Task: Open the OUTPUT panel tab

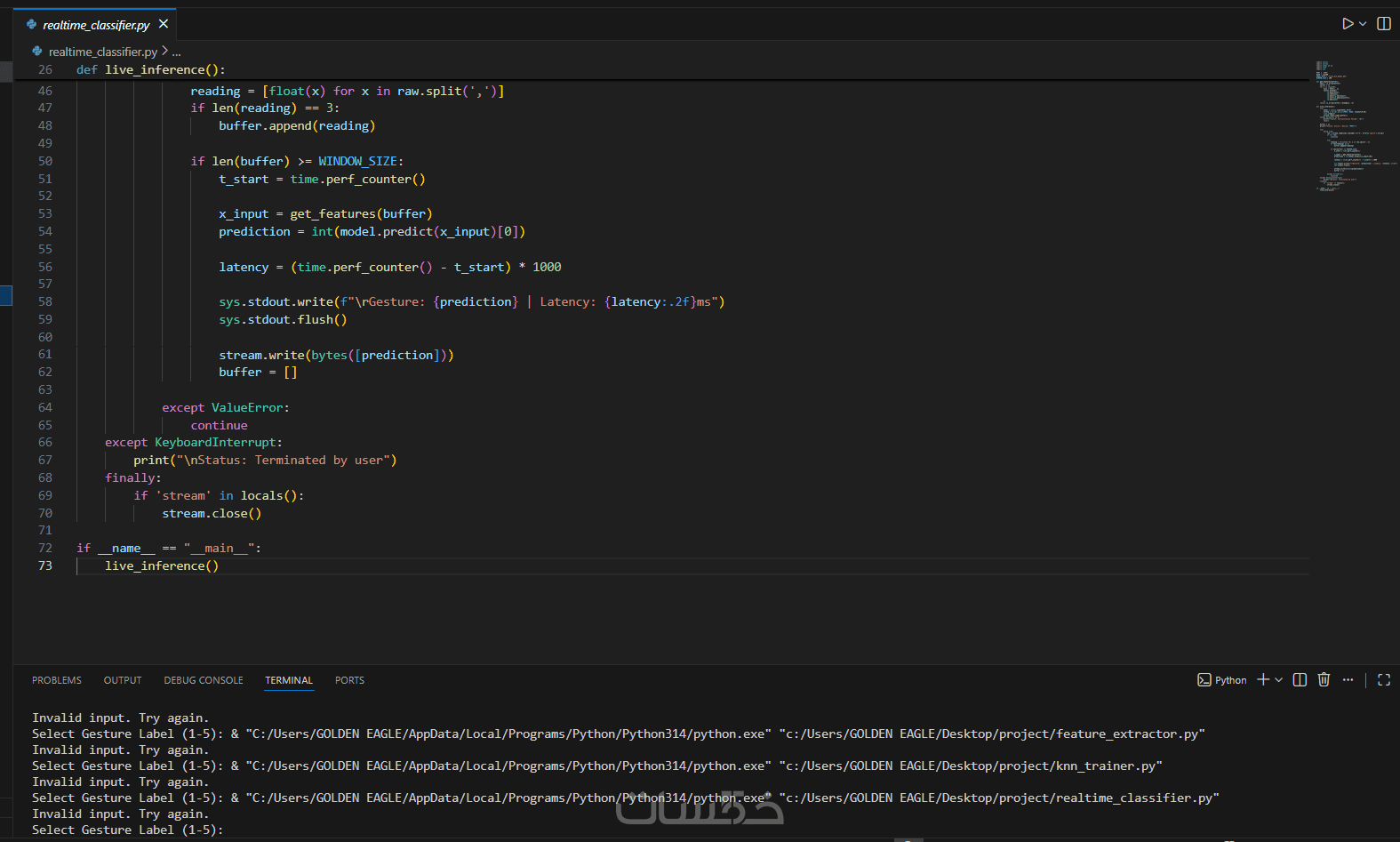Action: tap(123, 680)
